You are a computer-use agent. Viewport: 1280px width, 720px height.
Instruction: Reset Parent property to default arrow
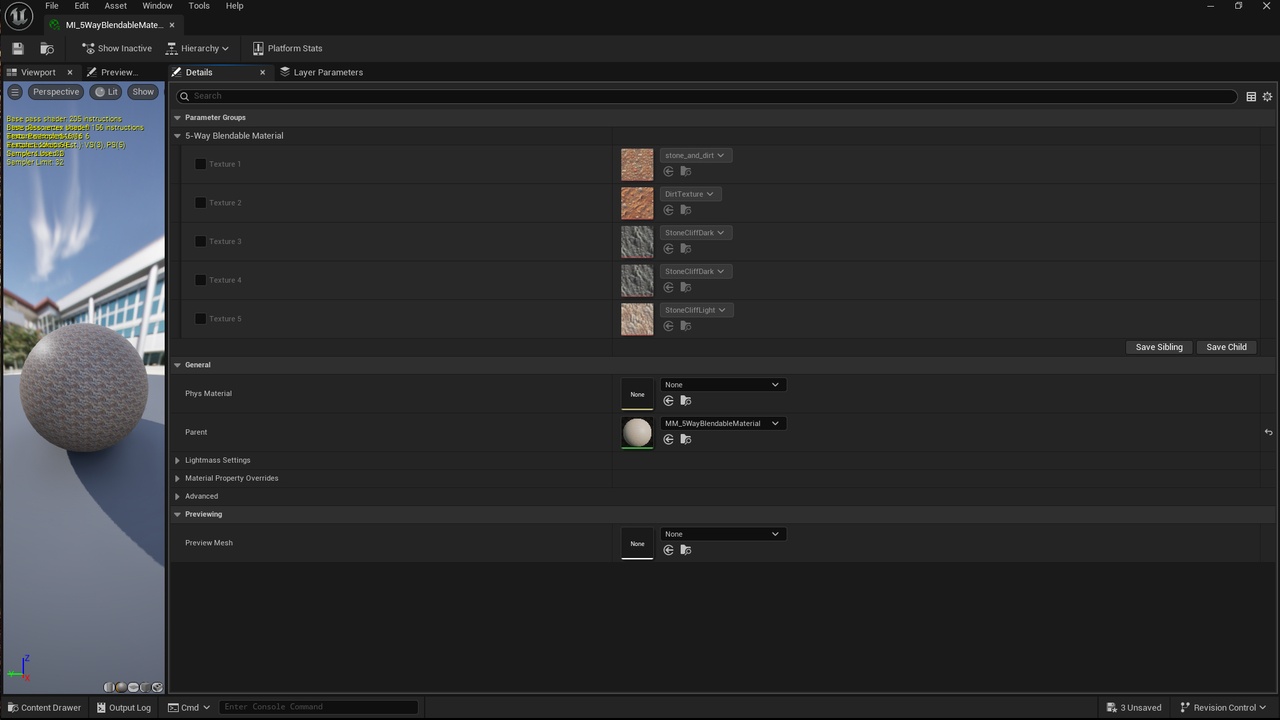coord(1268,432)
